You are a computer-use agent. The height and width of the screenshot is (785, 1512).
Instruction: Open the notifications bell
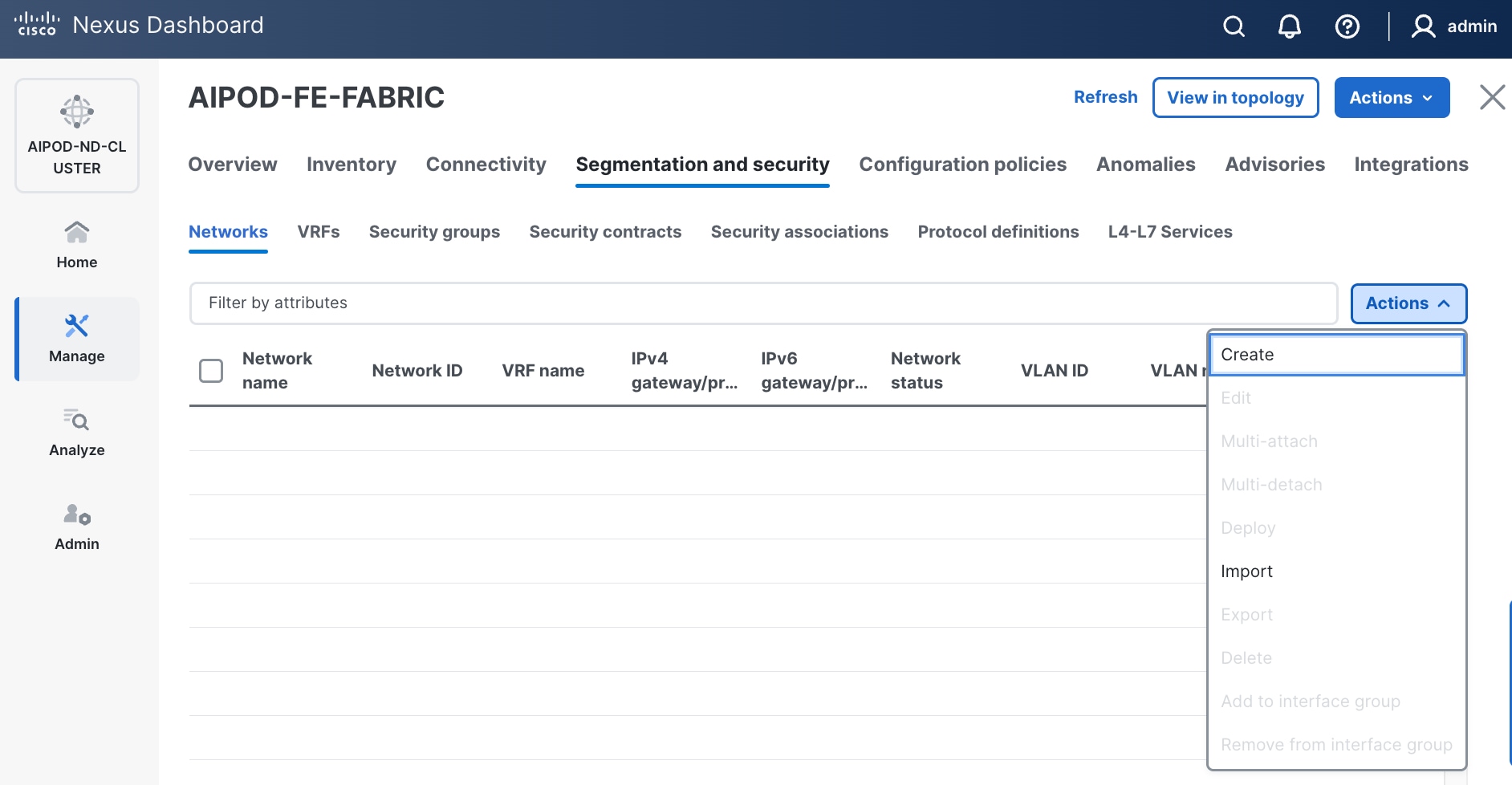pyautogui.click(x=1289, y=27)
